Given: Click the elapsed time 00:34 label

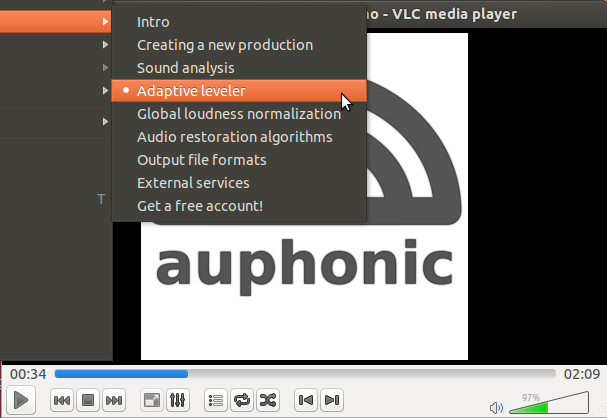Looking at the screenshot, I should pos(28,374).
